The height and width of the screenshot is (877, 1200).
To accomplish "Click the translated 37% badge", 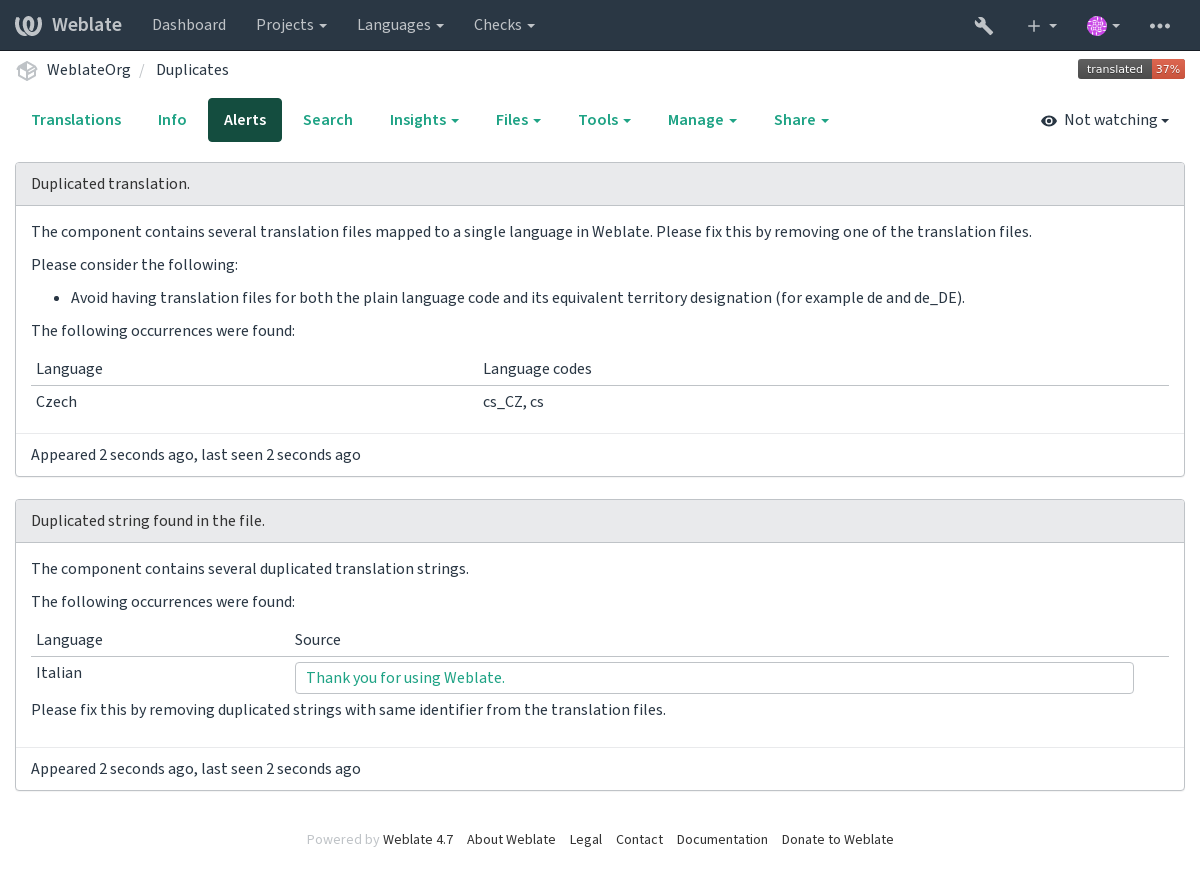I will [x=1131, y=69].
